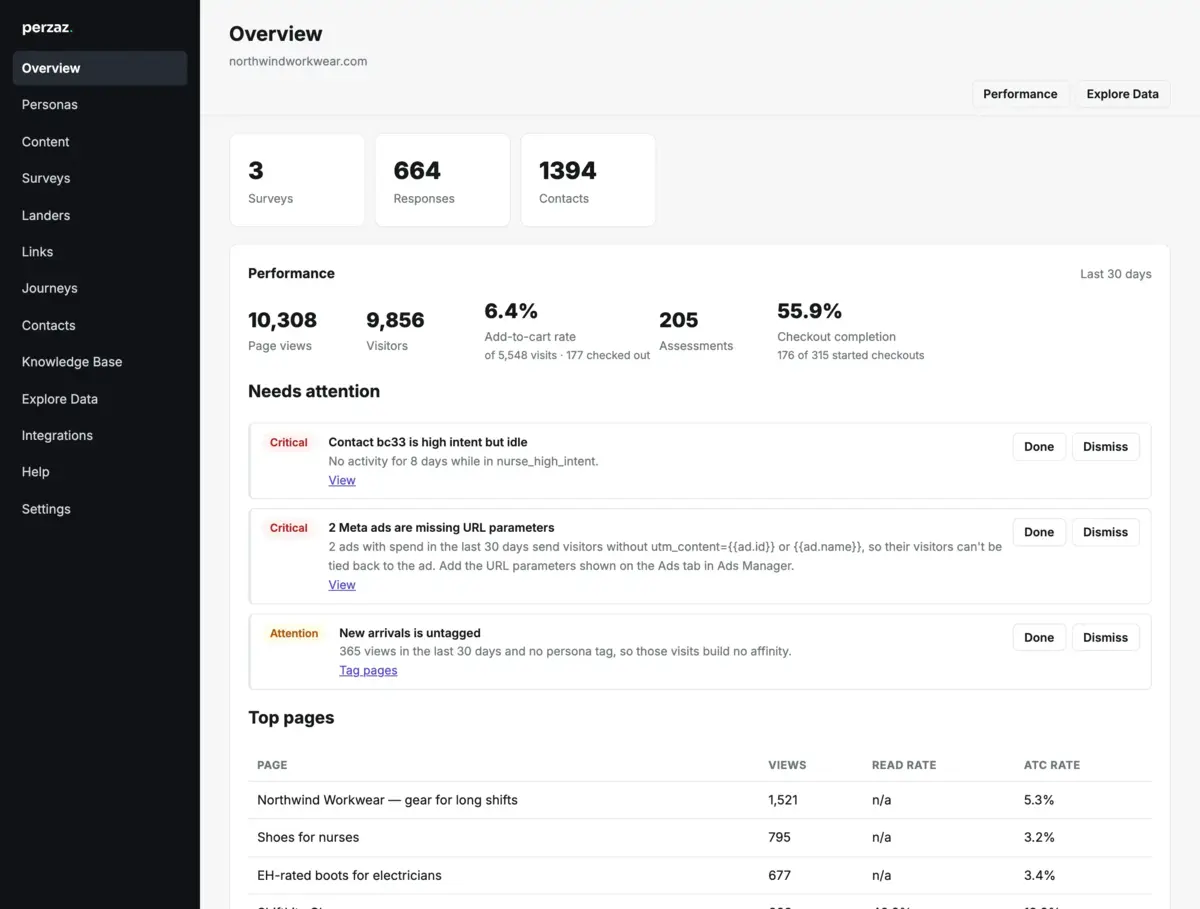
Task: Dismiss the New arrivals untagged alert
Action: coord(1105,637)
